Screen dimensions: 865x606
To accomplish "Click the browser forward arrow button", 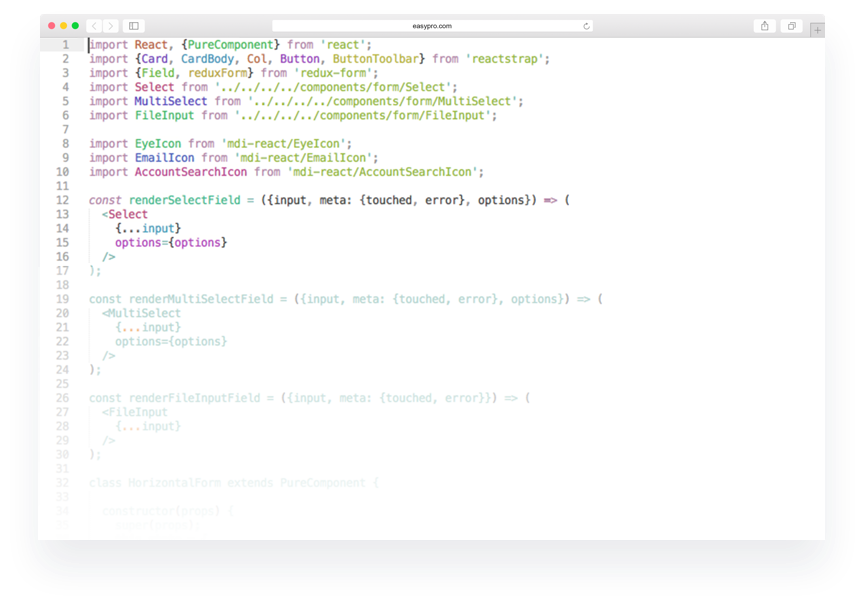I will [x=110, y=25].
